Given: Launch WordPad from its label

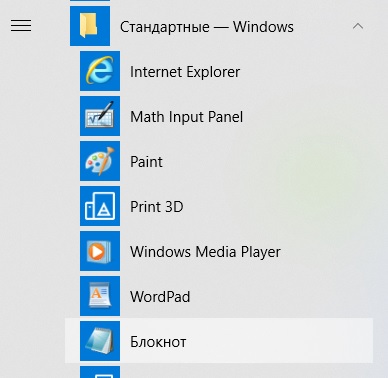Looking at the screenshot, I should pyautogui.click(x=160, y=297).
